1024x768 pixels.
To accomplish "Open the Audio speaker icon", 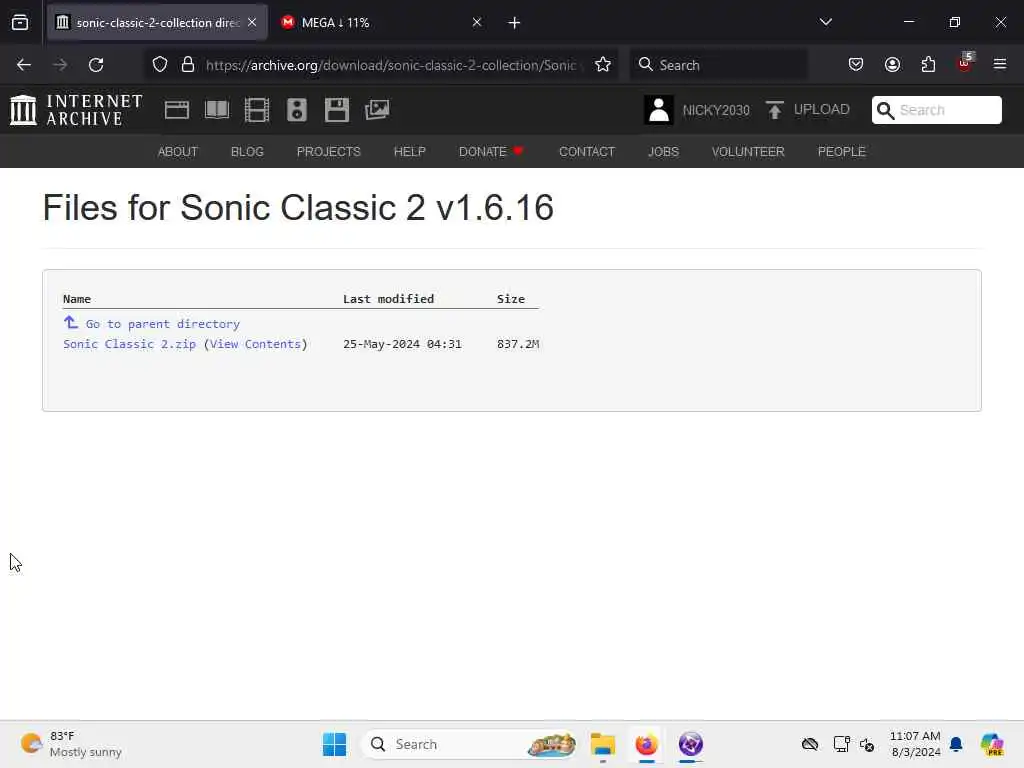I will tap(297, 110).
